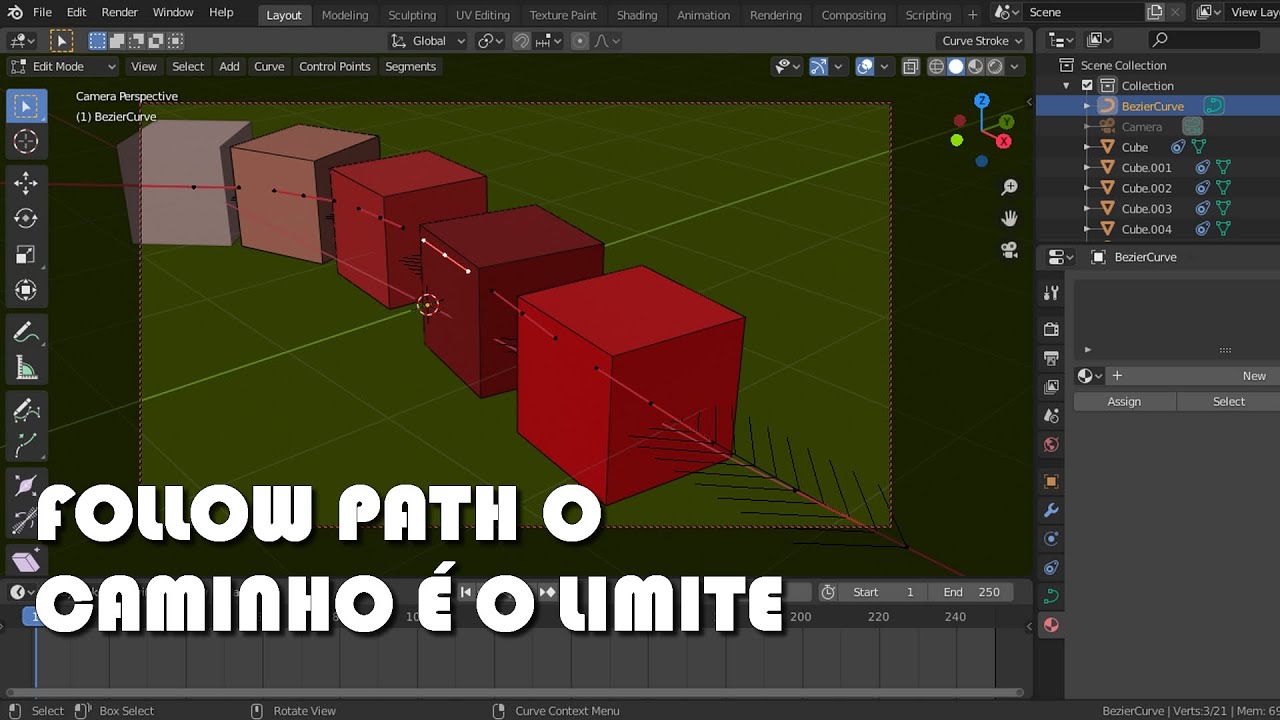
Task: Click the Assign material button
Action: point(1124,402)
